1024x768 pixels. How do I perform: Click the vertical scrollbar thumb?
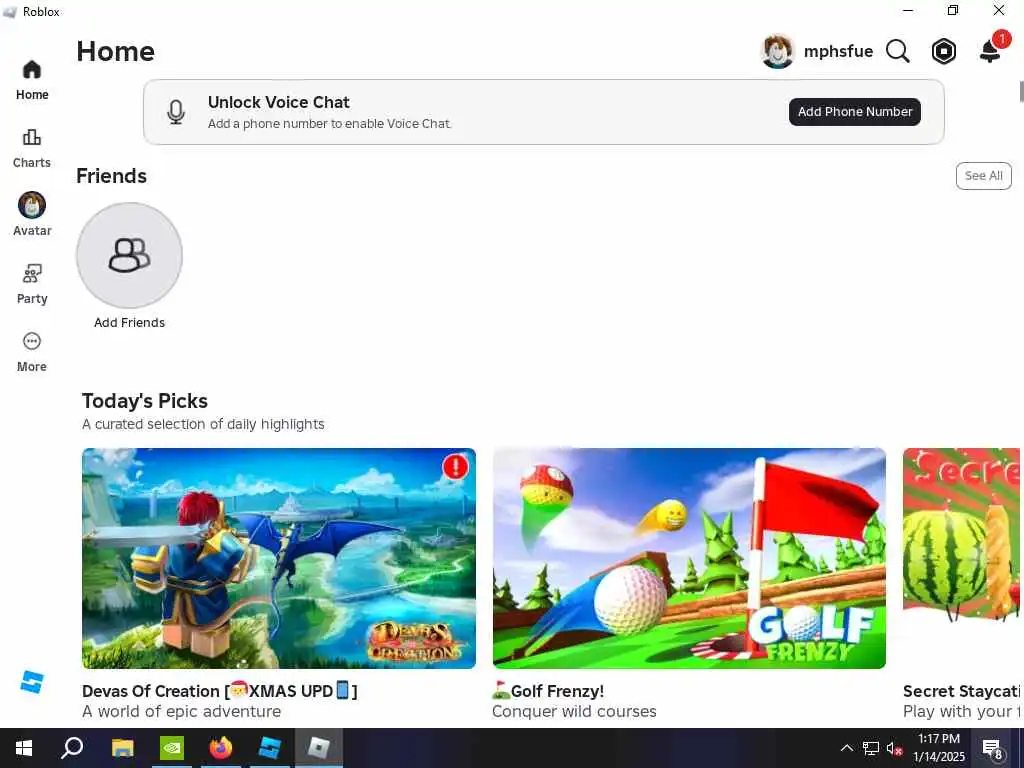pos(1021,91)
